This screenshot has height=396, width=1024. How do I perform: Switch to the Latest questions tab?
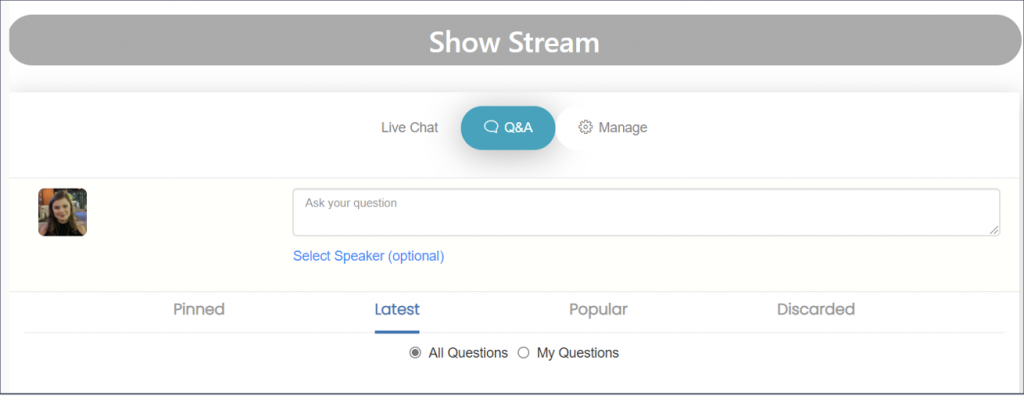397,309
